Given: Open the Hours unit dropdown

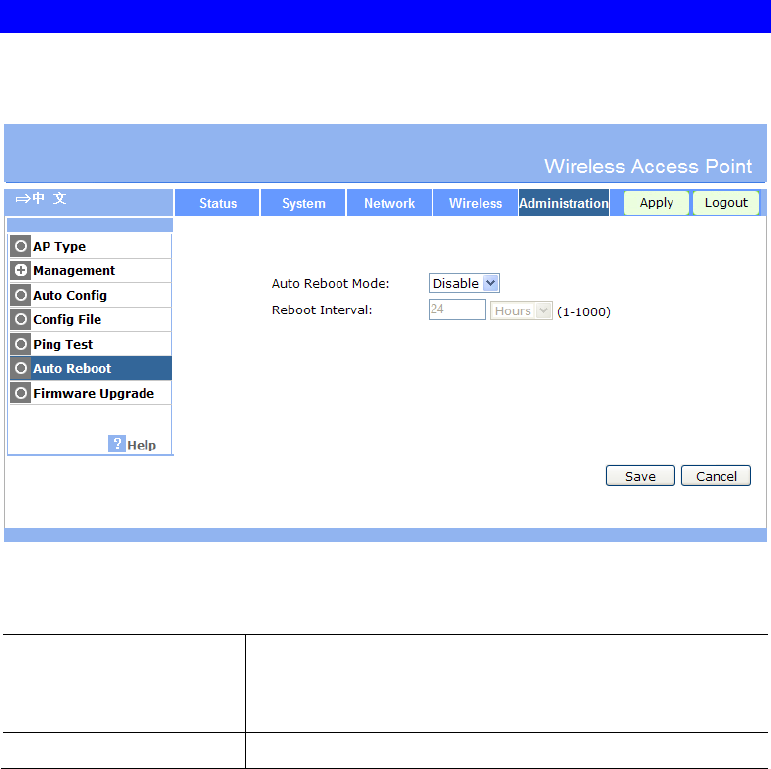Looking at the screenshot, I should click(x=521, y=311).
